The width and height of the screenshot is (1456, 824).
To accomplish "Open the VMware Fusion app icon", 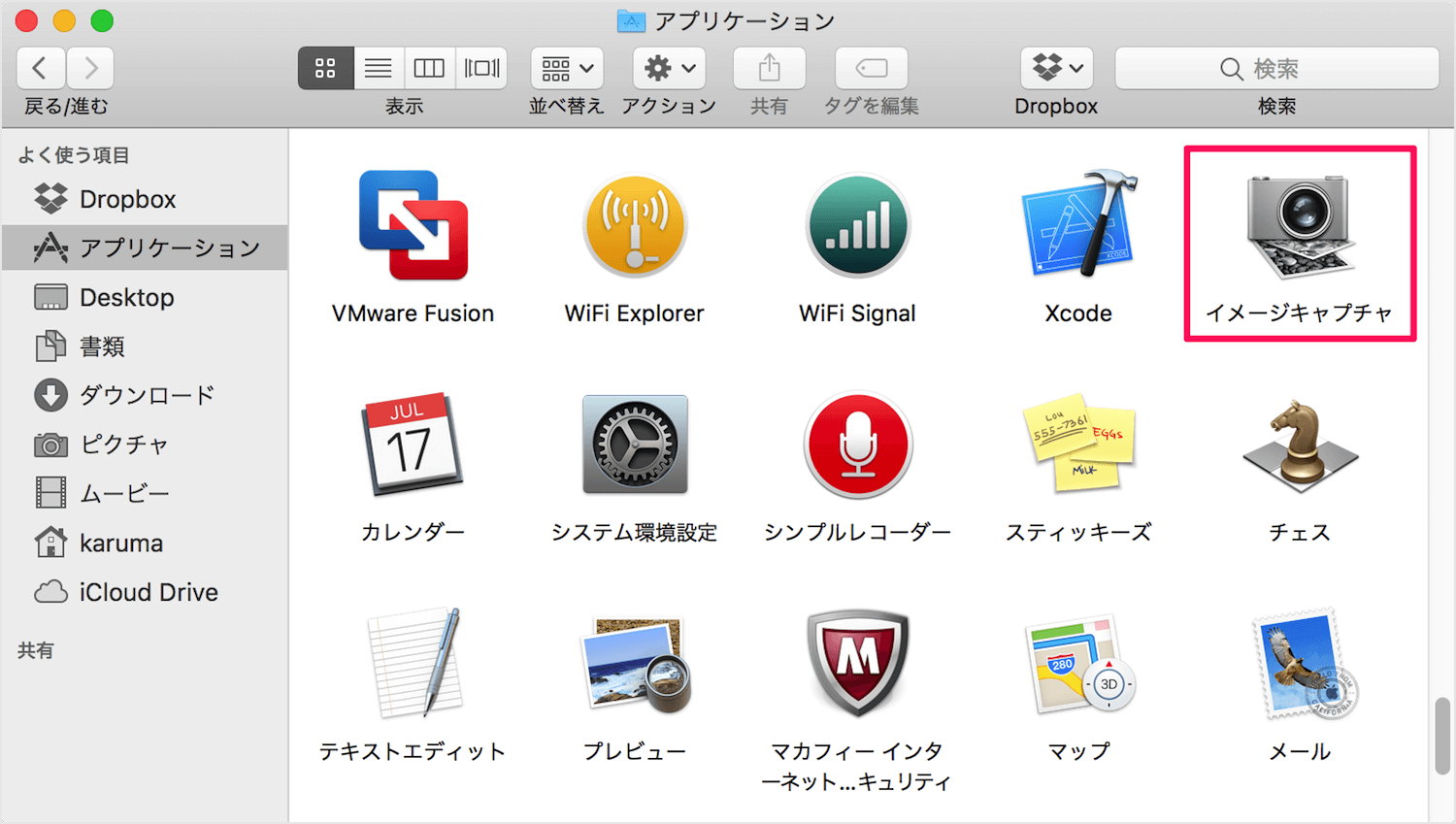I will [x=414, y=225].
